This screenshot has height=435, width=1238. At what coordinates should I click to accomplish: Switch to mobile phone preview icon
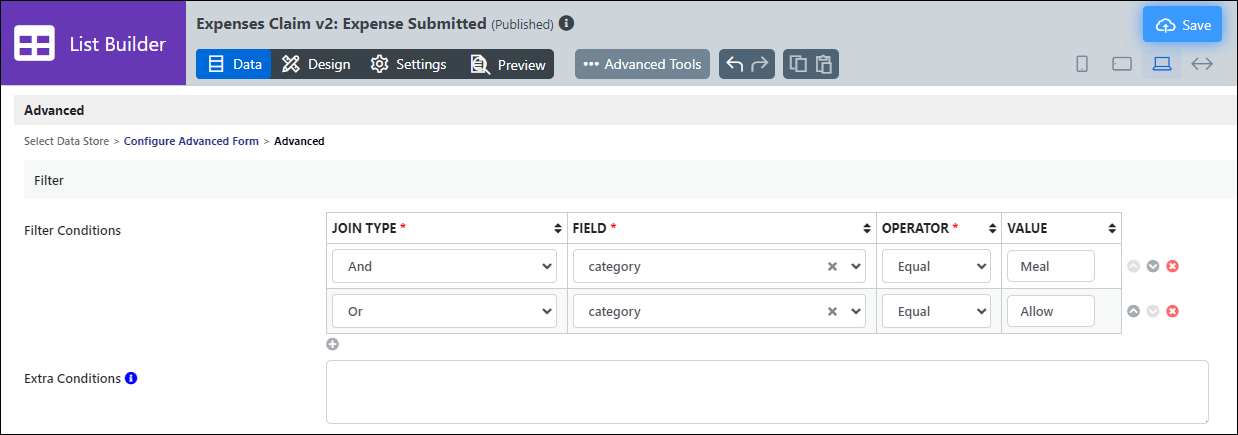[x=1082, y=64]
